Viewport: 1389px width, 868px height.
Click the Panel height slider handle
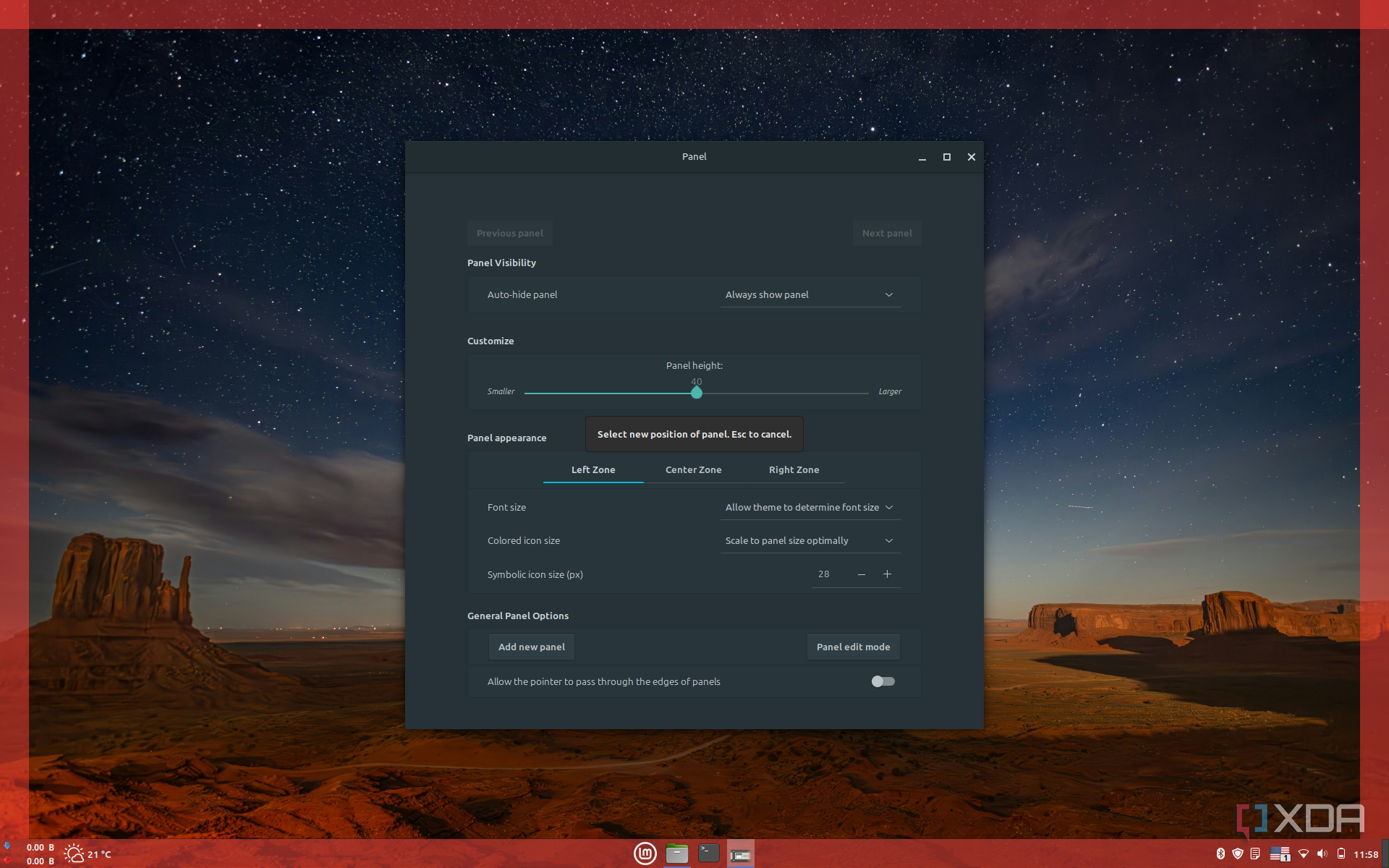tap(696, 393)
